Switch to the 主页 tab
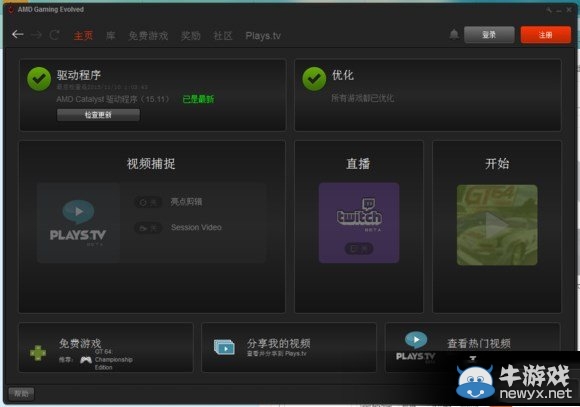Viewport: 580px width, 407px height. pyautogui.click(x=83, y=36)
